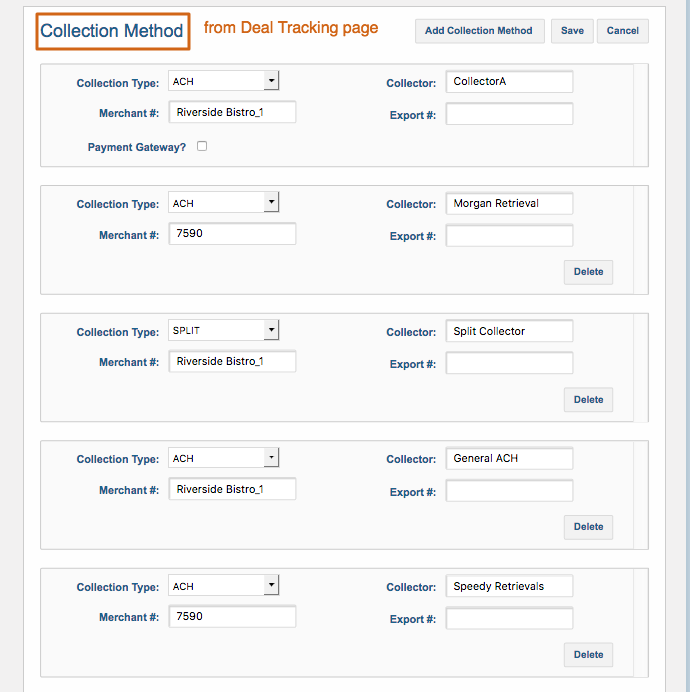
Task: Delete the Split Collector collection method
Action: tap(588, 400)
